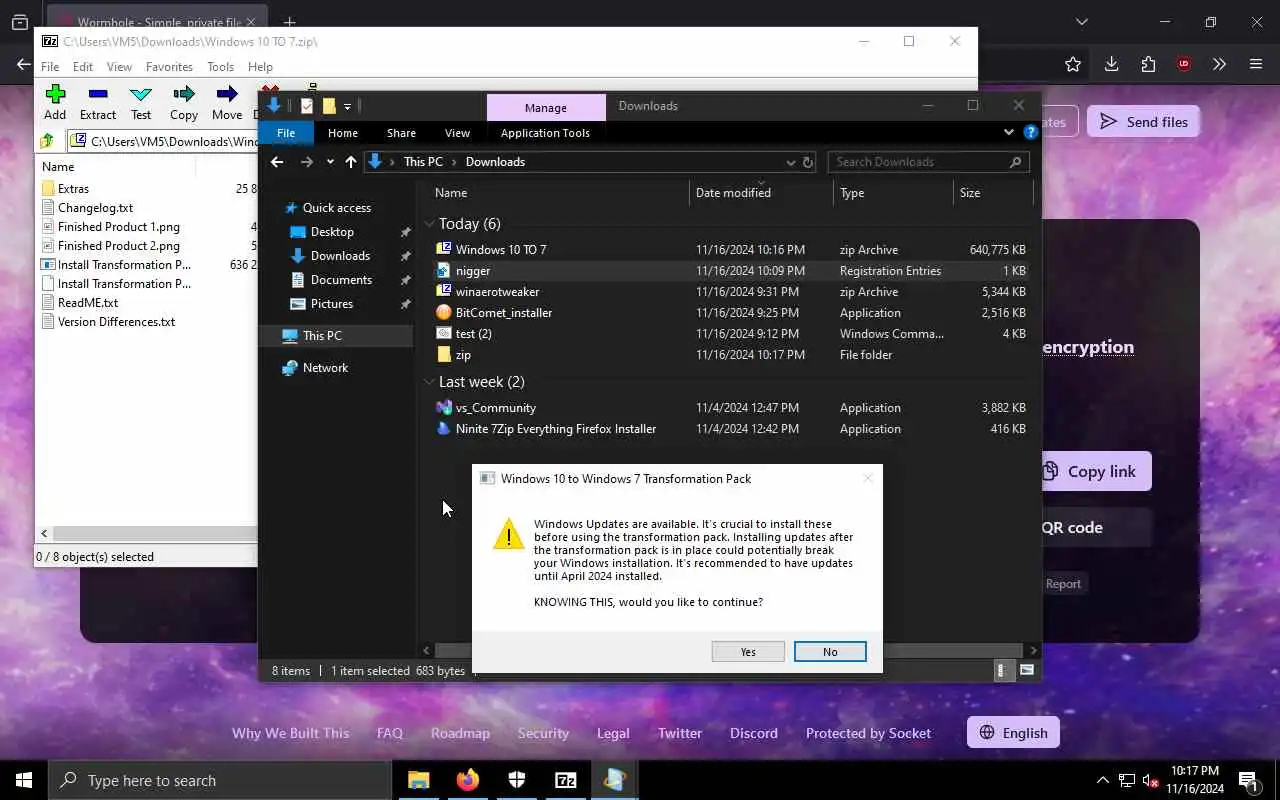This screenshot has height=800, width=1280.
Task: Click the Extract icon in 7-Zip
Action: click(x=98, y=102)
